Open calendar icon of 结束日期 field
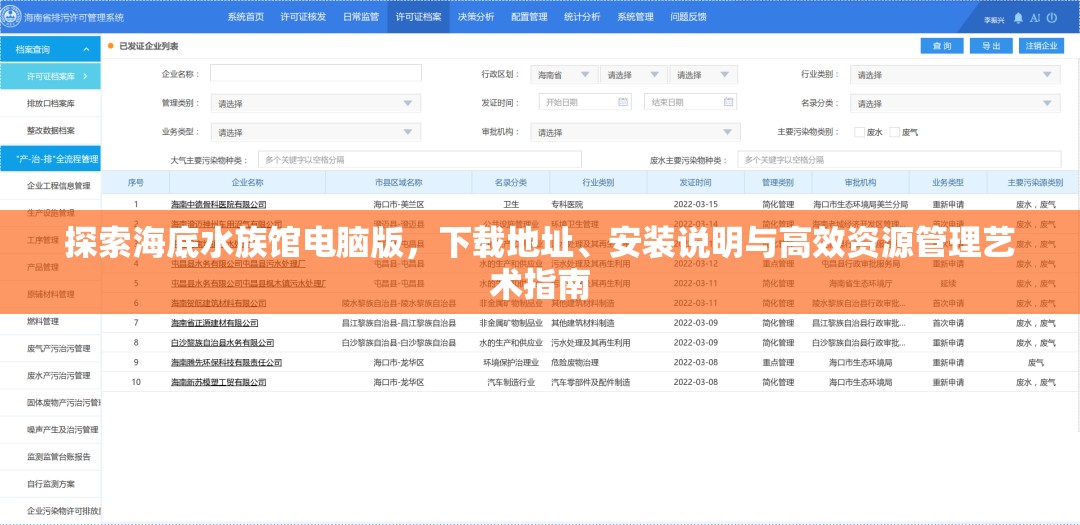The width and height of the screenshot is (1080, 525). (x=729, y=102)
